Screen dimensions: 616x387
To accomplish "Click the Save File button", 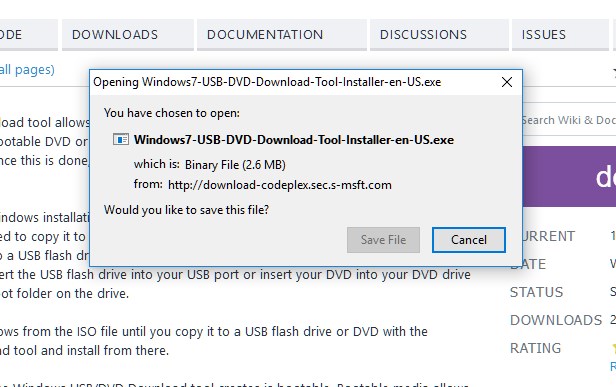I will tap(383, 240).
